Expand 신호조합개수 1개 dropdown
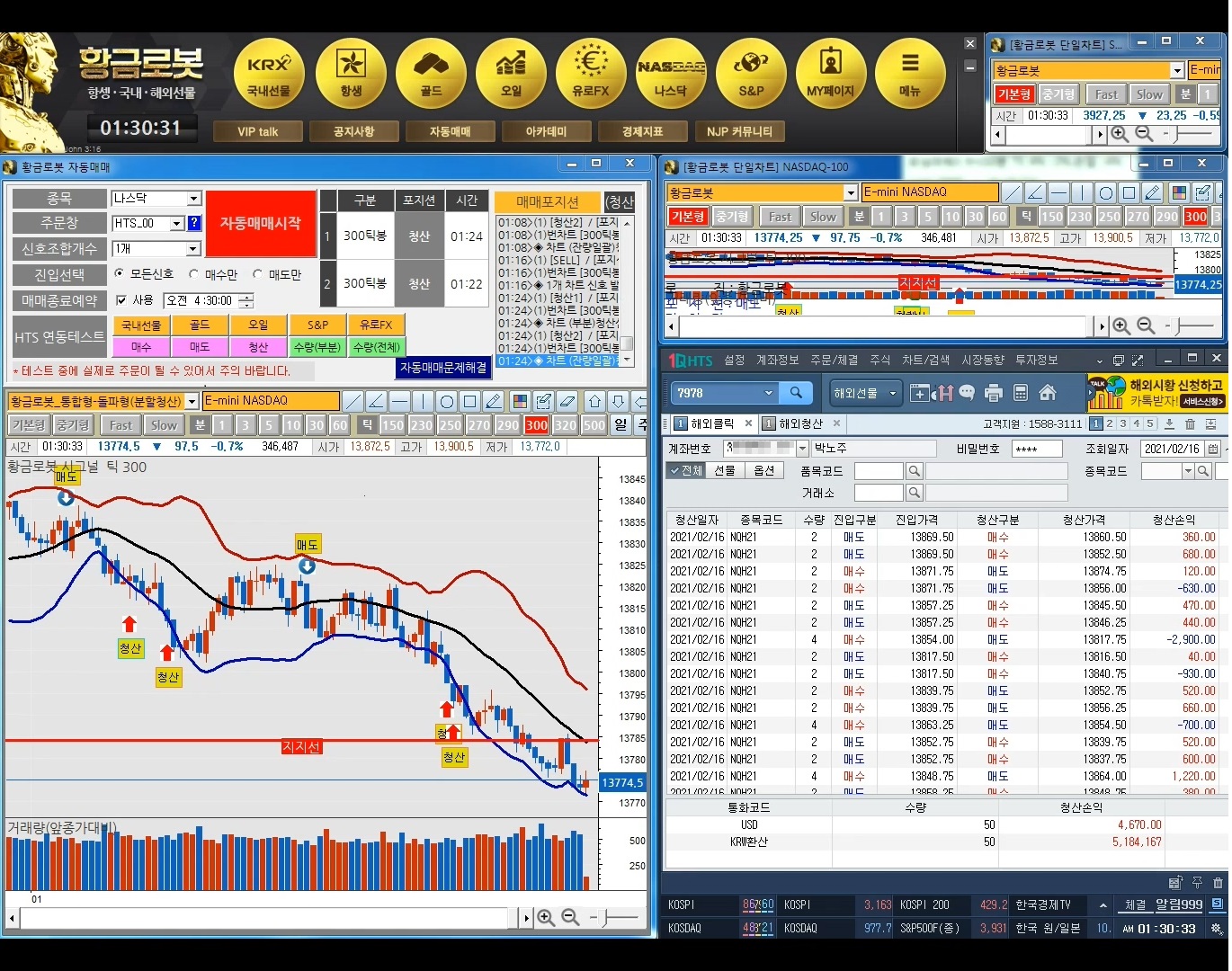Viewport: 1232px width, 971px height. click(193, 248)
